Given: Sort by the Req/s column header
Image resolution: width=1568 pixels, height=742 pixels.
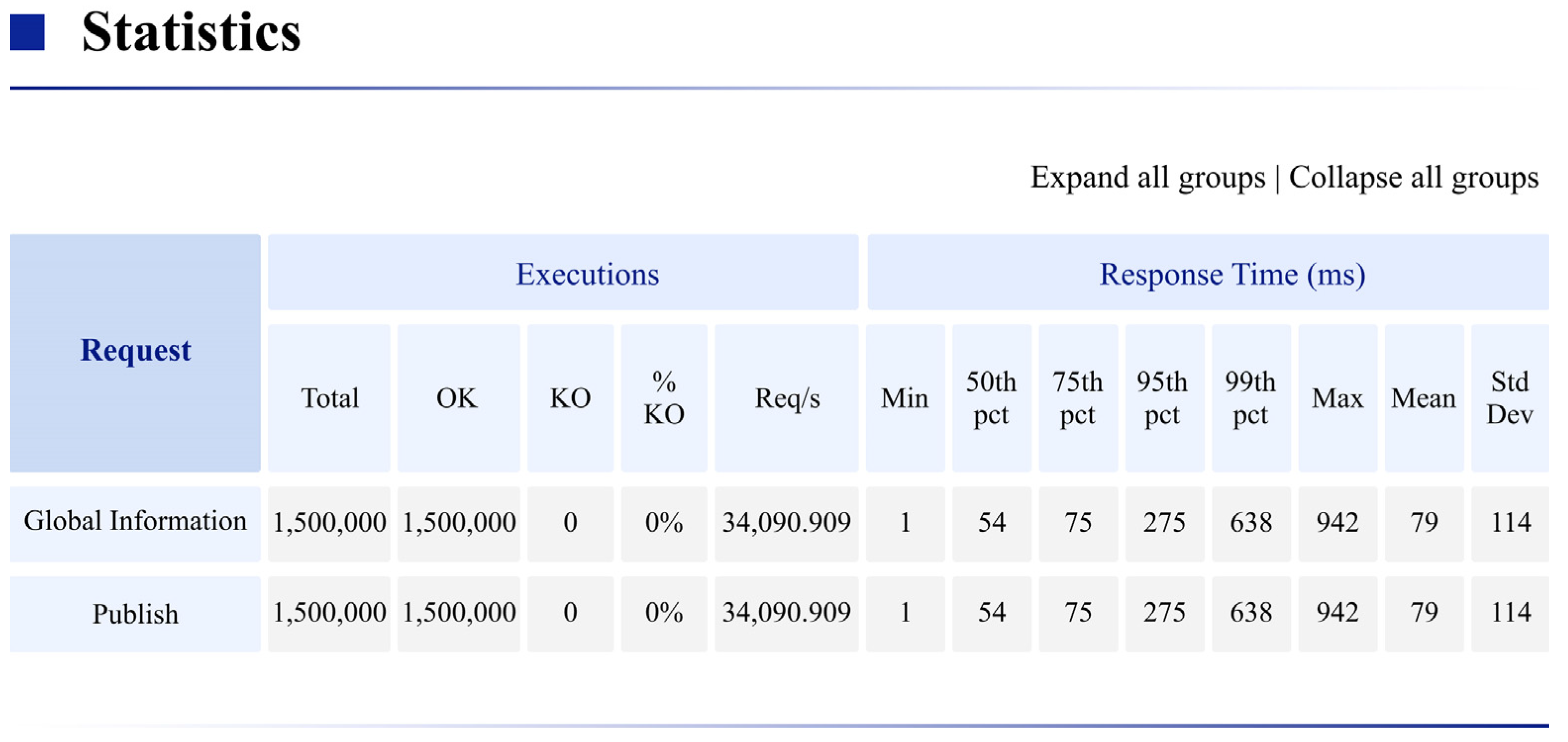Looking at the screenshot, I should click(x=786, y=398).
